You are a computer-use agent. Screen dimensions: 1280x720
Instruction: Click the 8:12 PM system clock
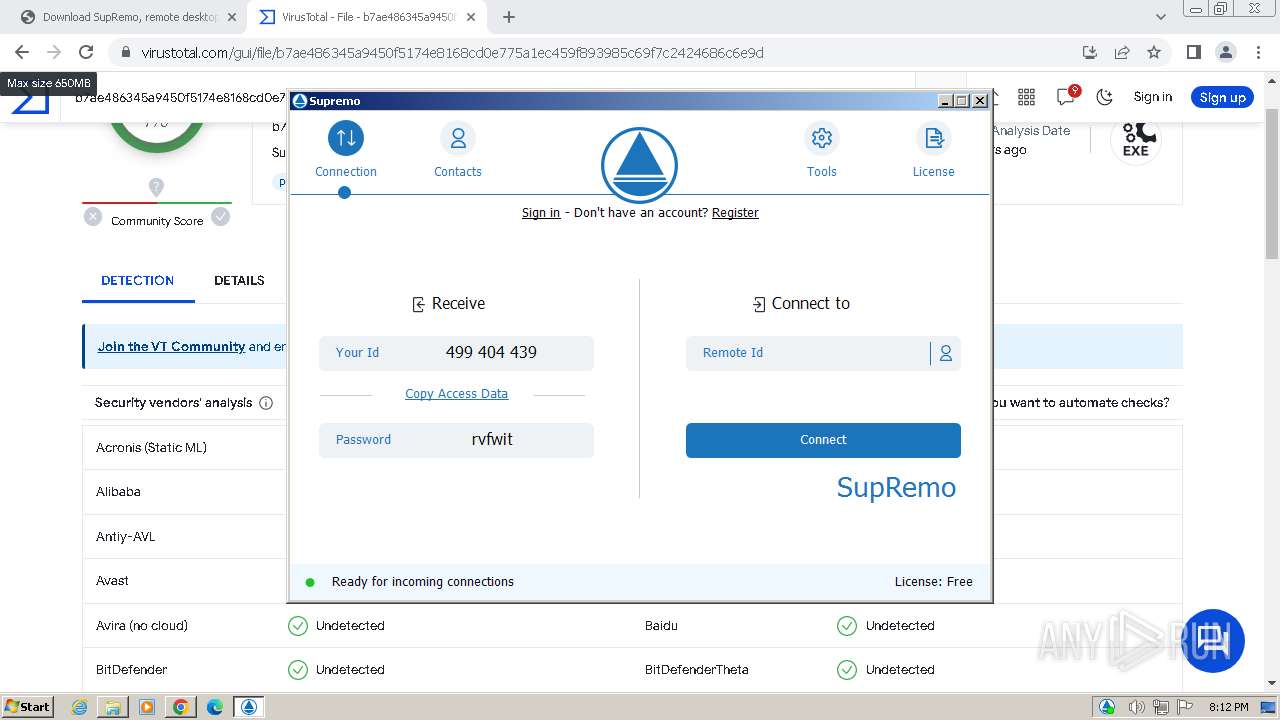coord(1228,707)
